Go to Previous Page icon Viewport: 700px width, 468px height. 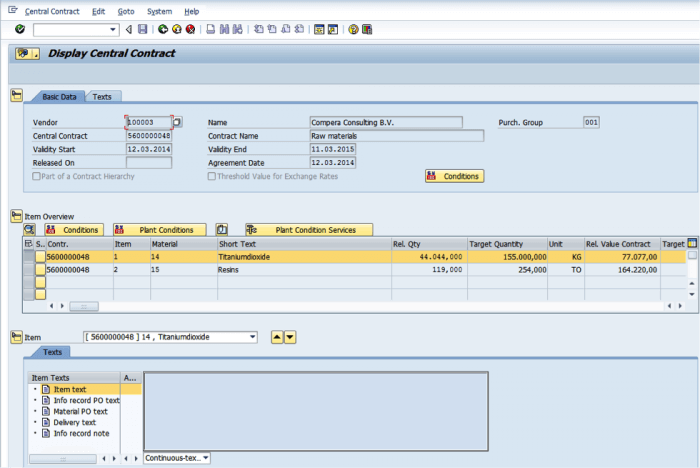[x=272, y=29]
